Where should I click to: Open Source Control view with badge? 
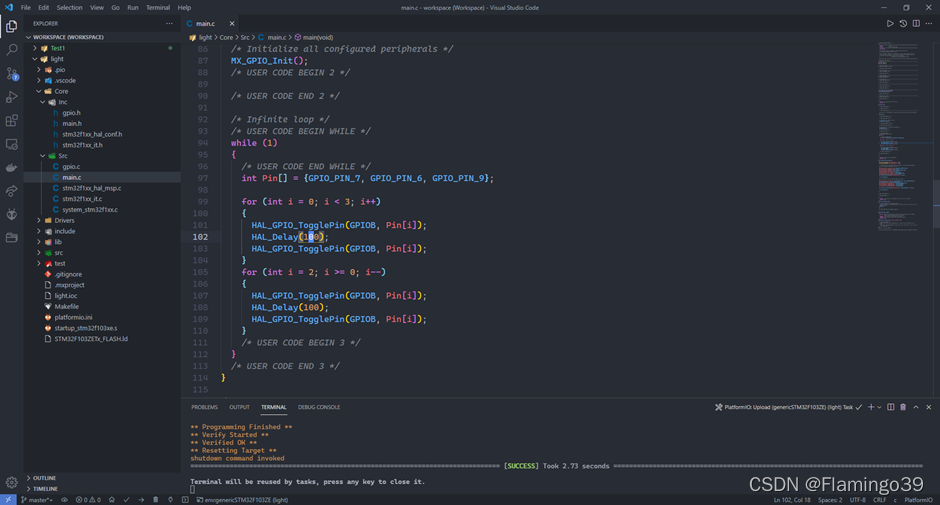(11, 73)
